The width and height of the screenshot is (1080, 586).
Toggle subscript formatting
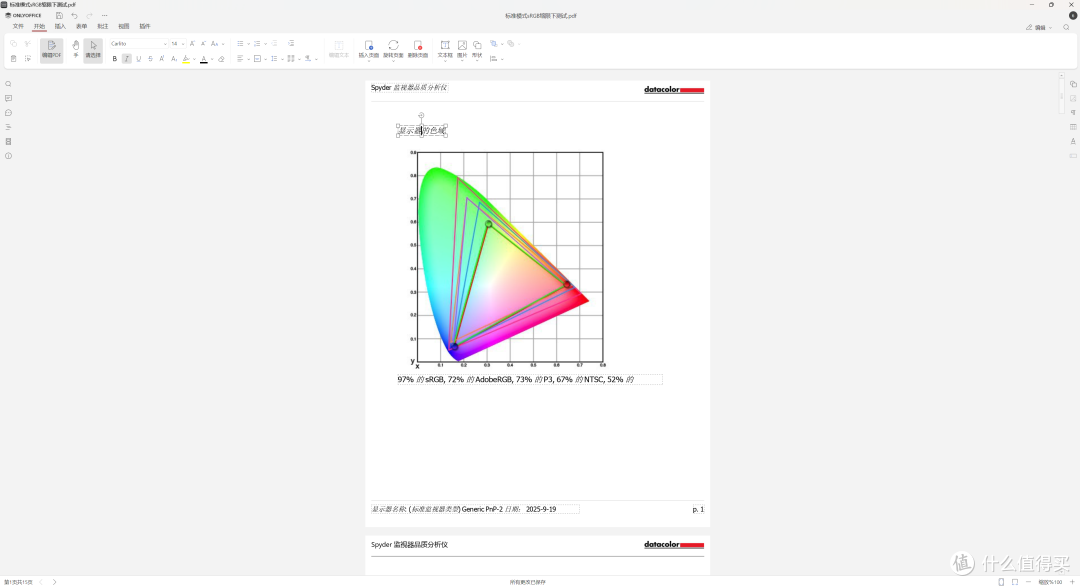[174, 59]
